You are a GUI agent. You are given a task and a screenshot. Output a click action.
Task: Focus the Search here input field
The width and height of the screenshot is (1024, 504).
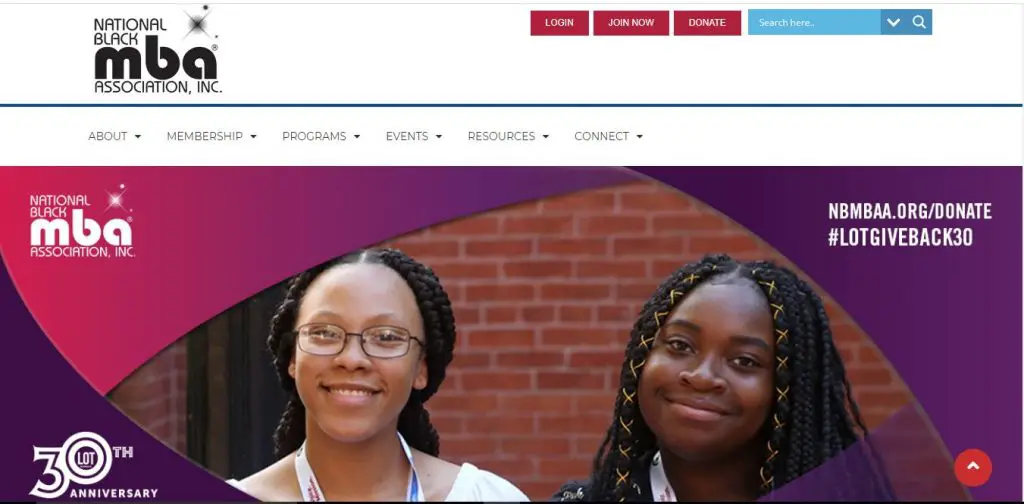(x=814, y=22)
